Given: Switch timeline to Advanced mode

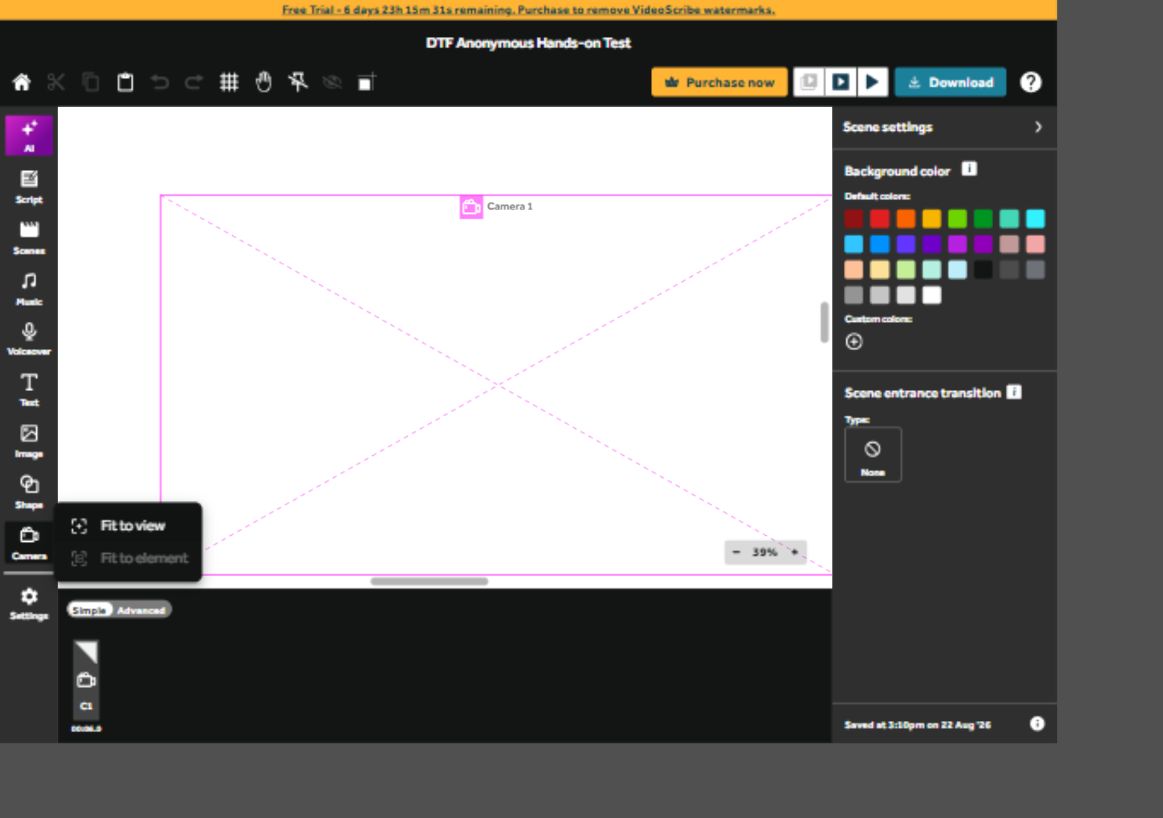Looking at the screenshot, I should 141,610.
